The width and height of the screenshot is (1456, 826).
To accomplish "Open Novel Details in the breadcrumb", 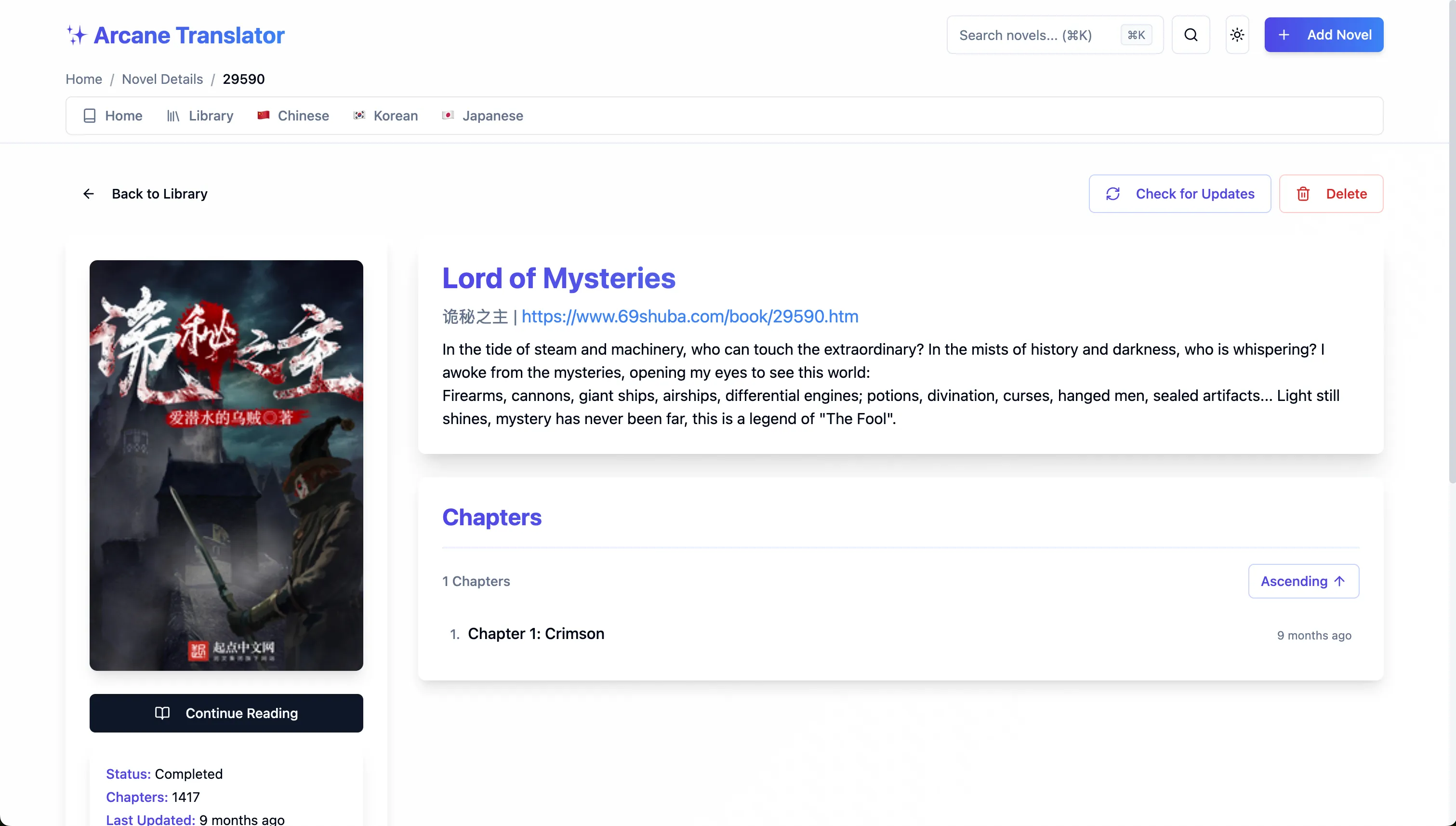I will click(162, 79).
